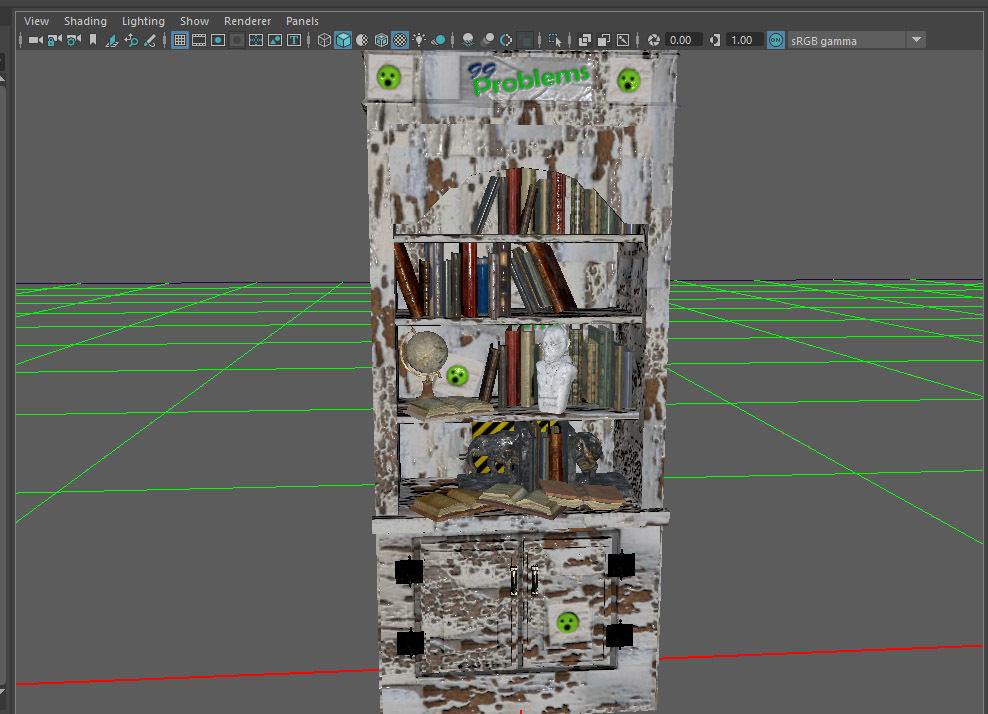This screenshot has height=714, width=988.
Task: Toggle the Film Gate overlay
Action: click(198, 40)
